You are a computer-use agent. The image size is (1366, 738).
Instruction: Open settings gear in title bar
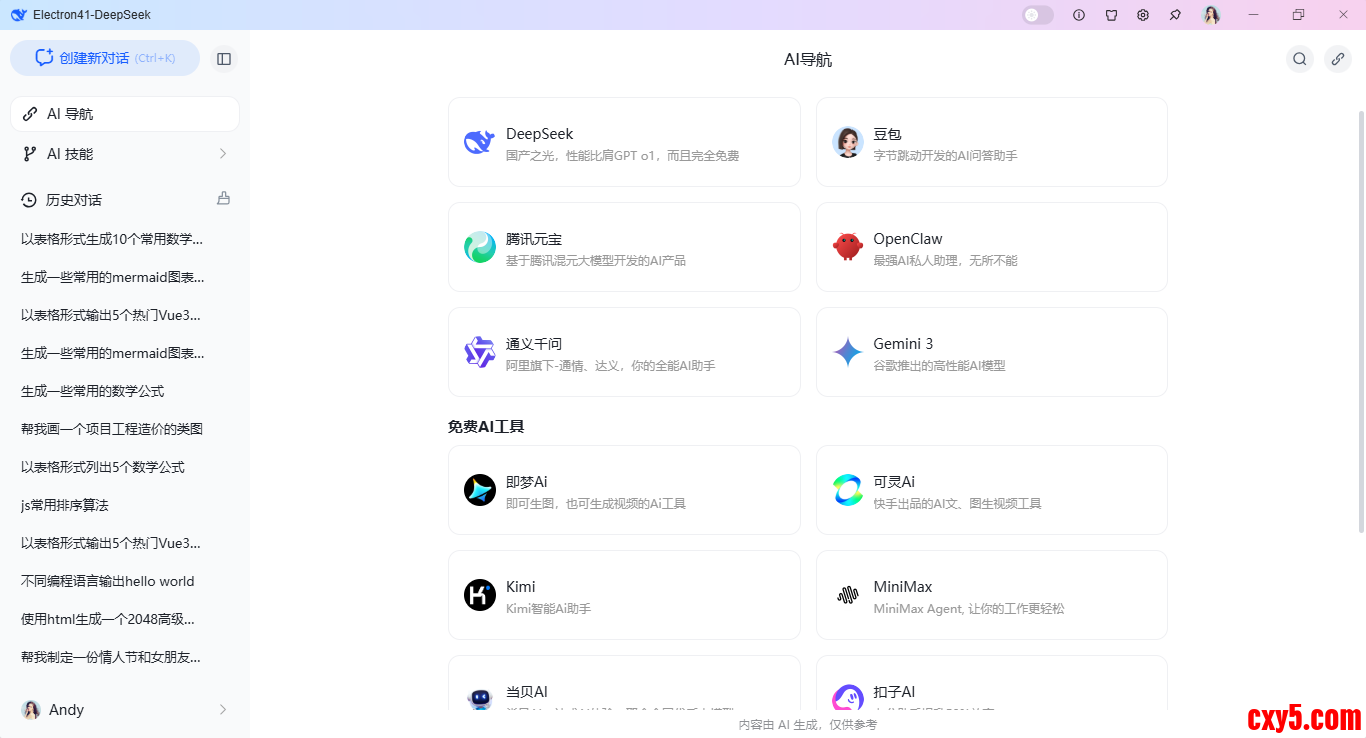(1143, 15)
